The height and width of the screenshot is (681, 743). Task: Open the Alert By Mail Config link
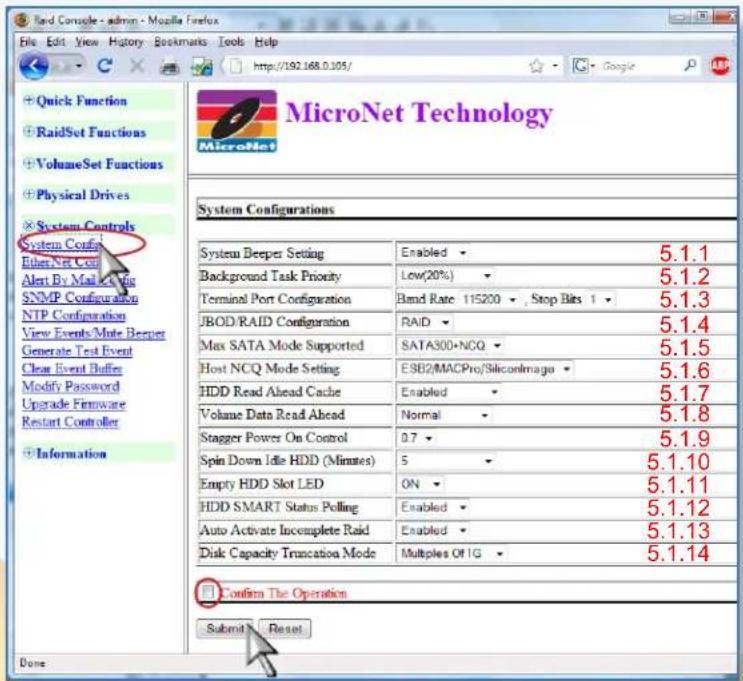pos(78,280)
